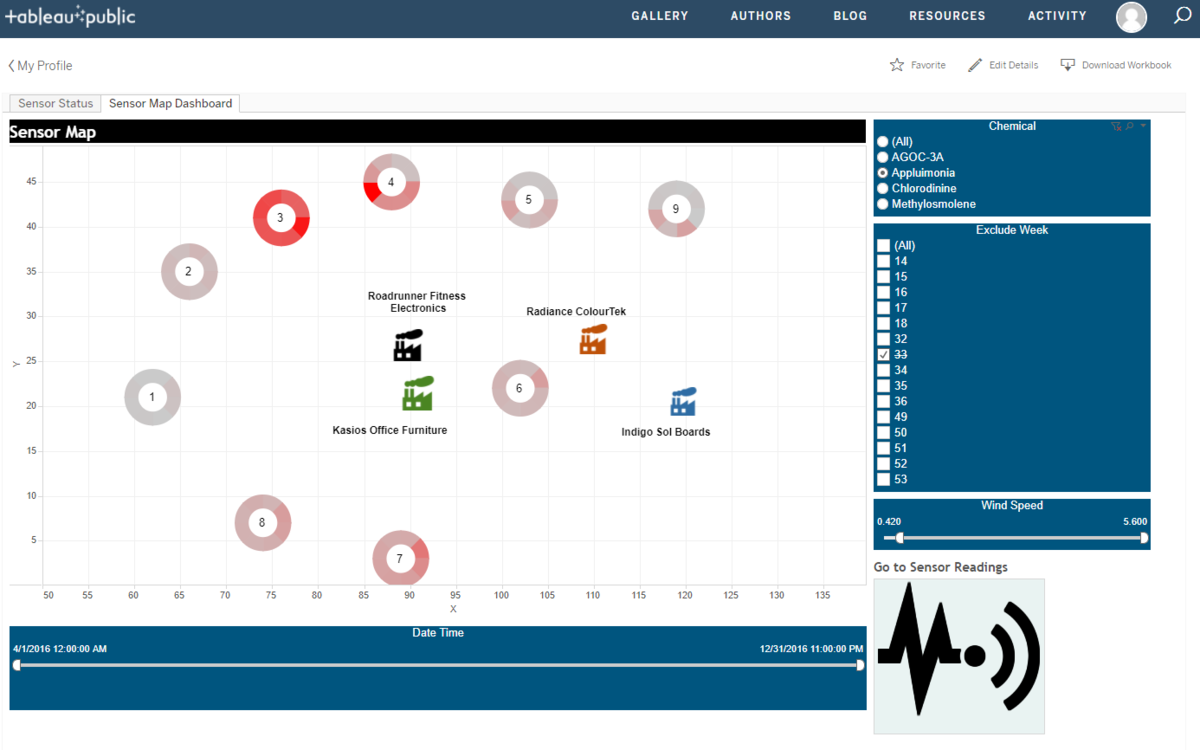Uncheck week 33 in Exclude Week
Viewport: 1200px width, 750px height.
(x=883, y=355)
